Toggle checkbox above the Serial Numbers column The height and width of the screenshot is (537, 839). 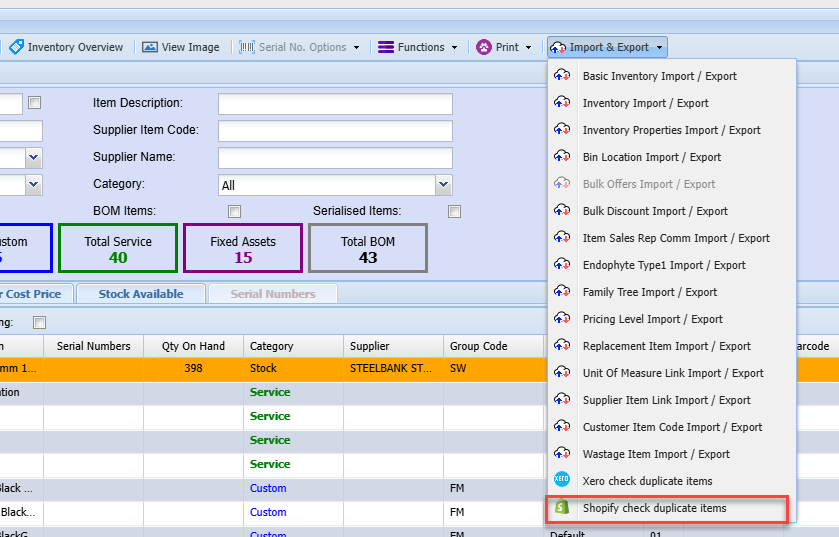(x=40, y=322)
